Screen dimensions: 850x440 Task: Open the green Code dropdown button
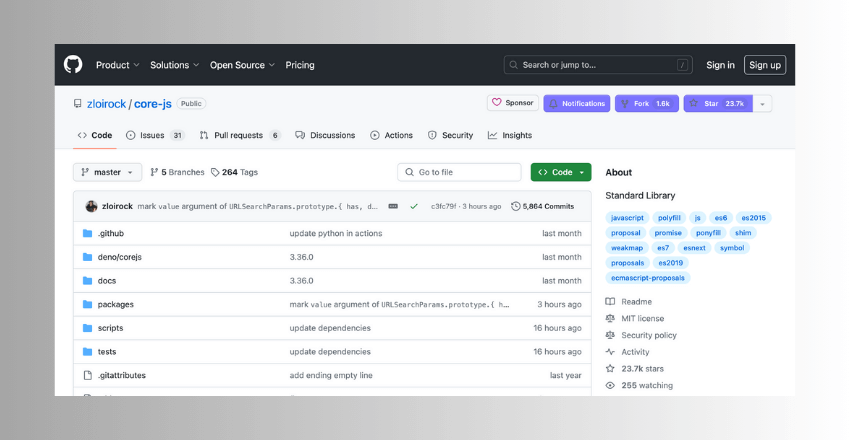coord(561,172)
